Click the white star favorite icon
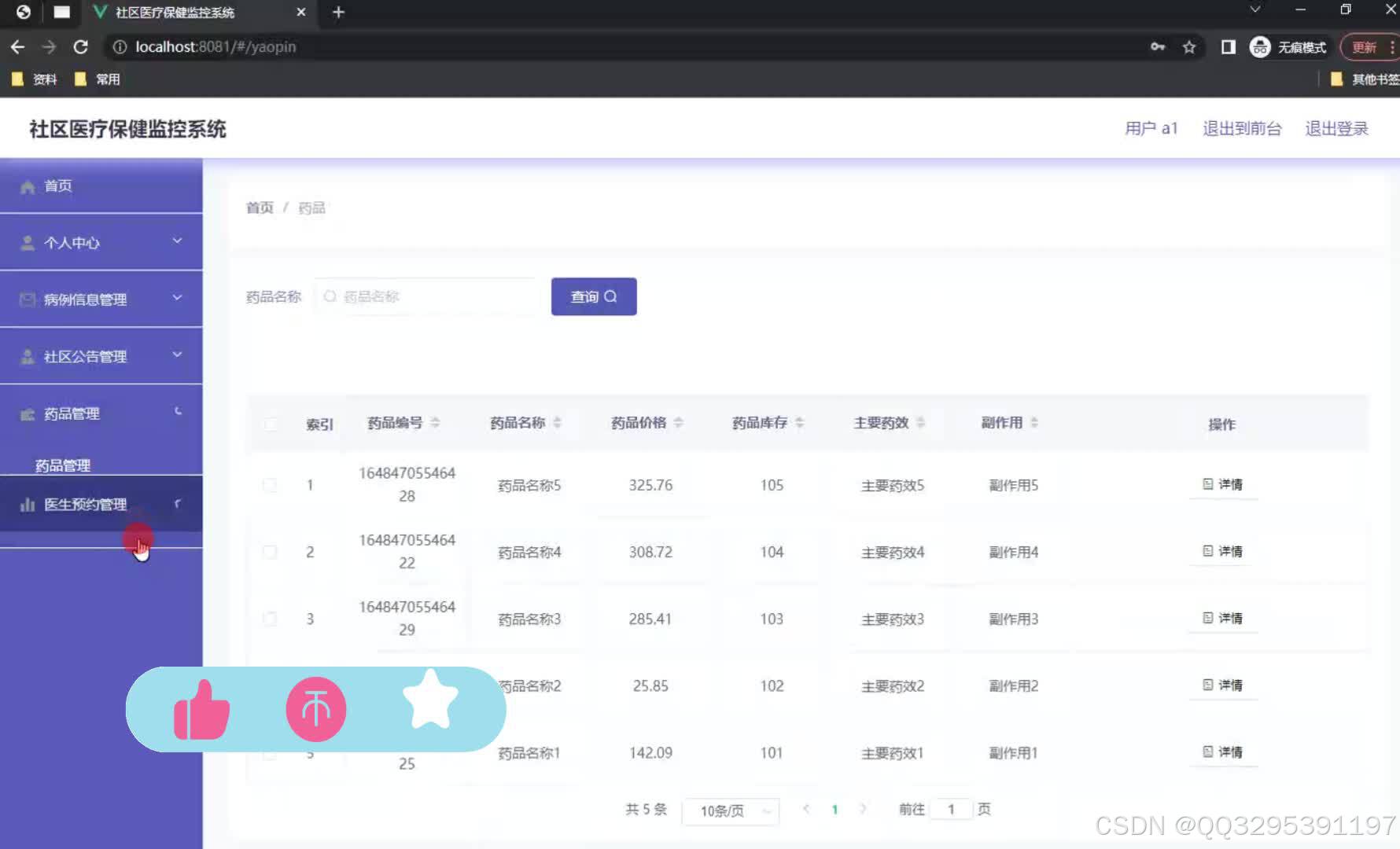Image resolution: width=1400 pixels, height=849 pixels. click(430, 699)
